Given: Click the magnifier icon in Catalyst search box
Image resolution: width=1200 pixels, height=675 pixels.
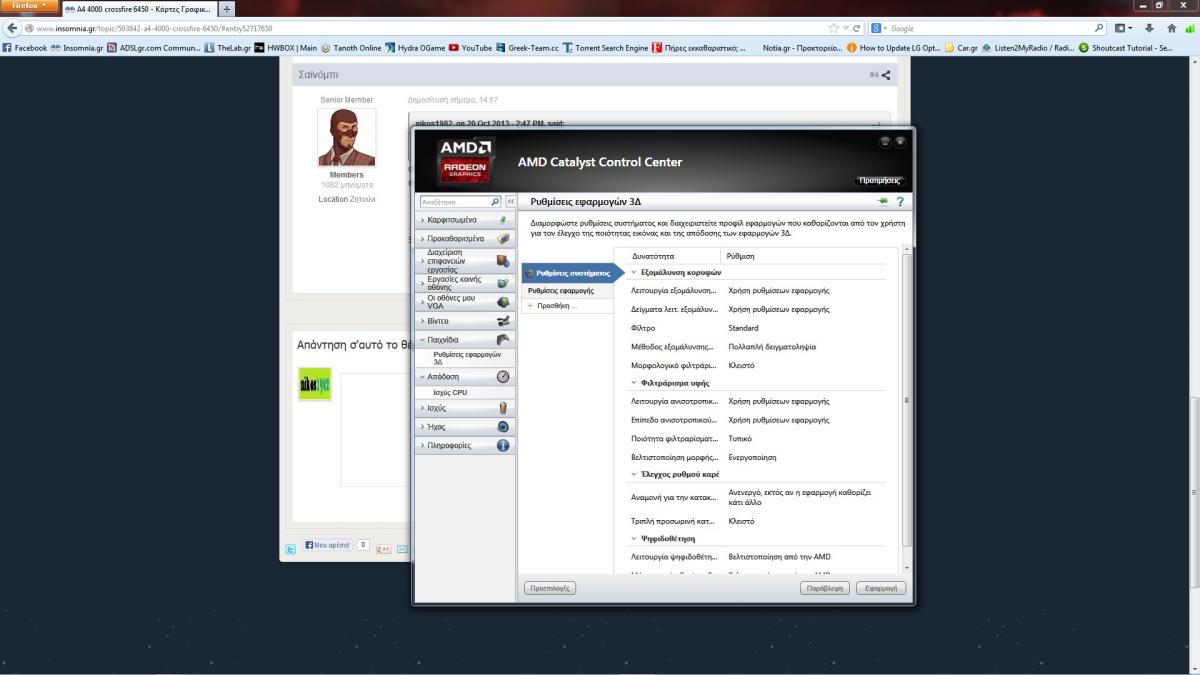Looking at the screenshot, I should point(496,201).
